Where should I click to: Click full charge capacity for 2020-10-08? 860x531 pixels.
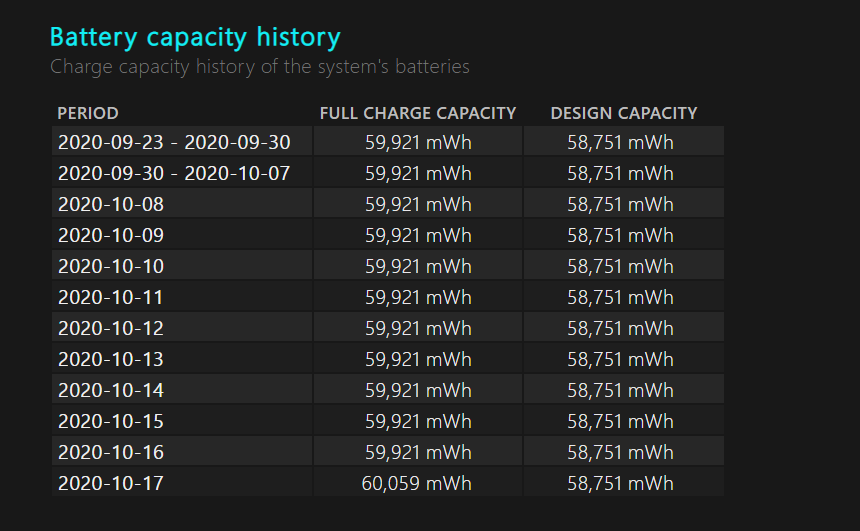tap(418, 205)
